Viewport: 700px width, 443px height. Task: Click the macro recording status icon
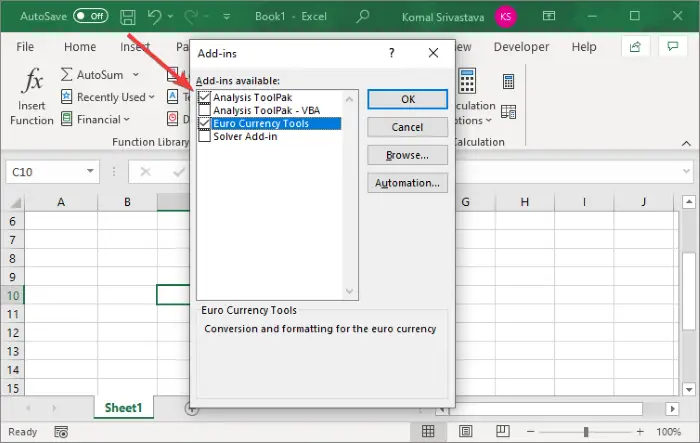(61, 432)
